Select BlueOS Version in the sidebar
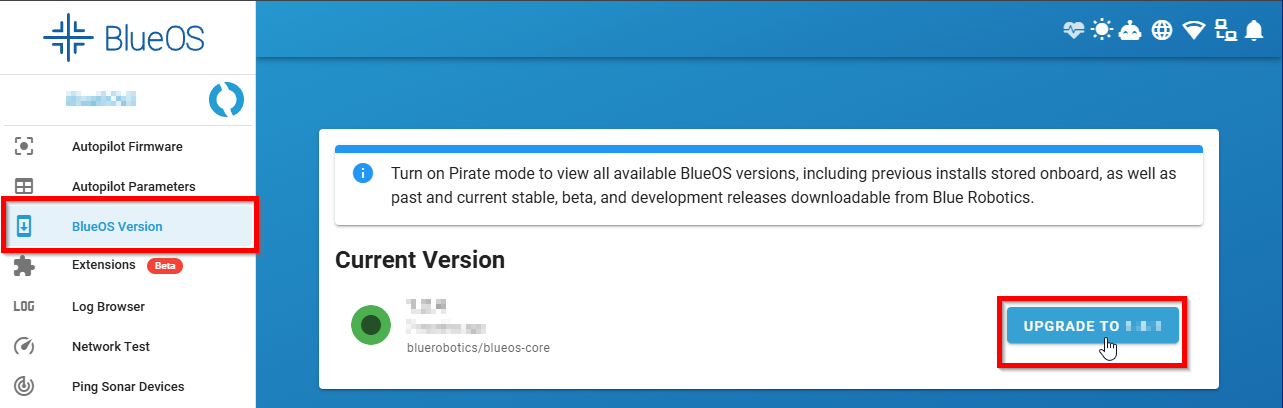The height and width of the screenshot is (408, 1283). [x=117, y=226]
